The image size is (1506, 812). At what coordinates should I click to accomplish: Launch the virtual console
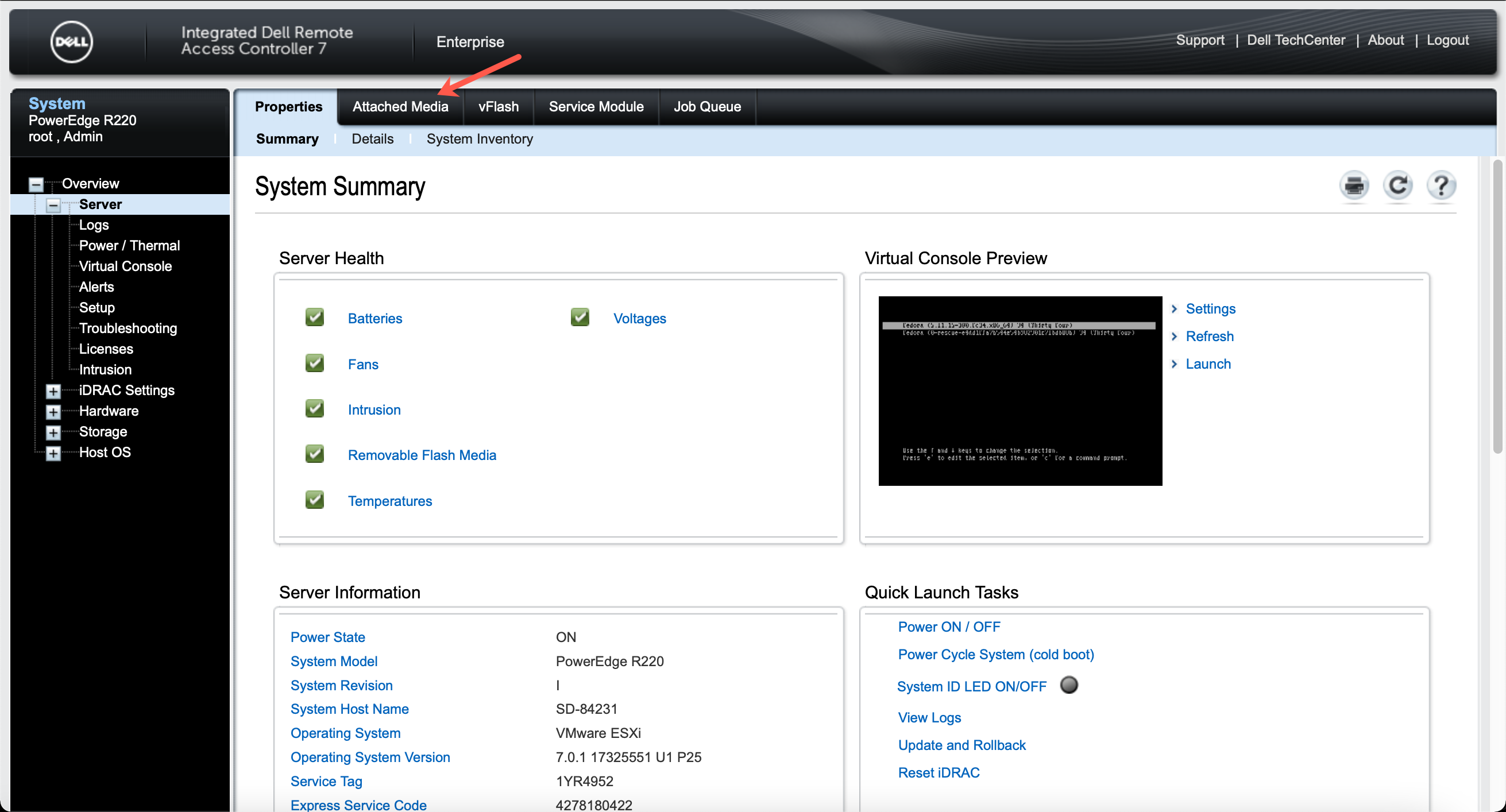1208,364
